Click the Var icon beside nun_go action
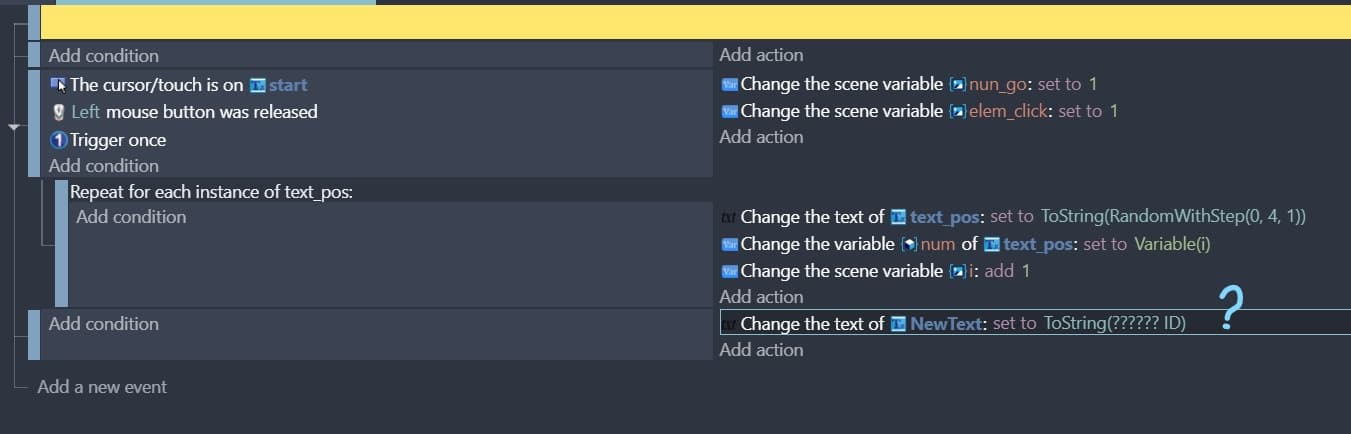Screen dimensions: 1351x434 click(x=729, y=84)
